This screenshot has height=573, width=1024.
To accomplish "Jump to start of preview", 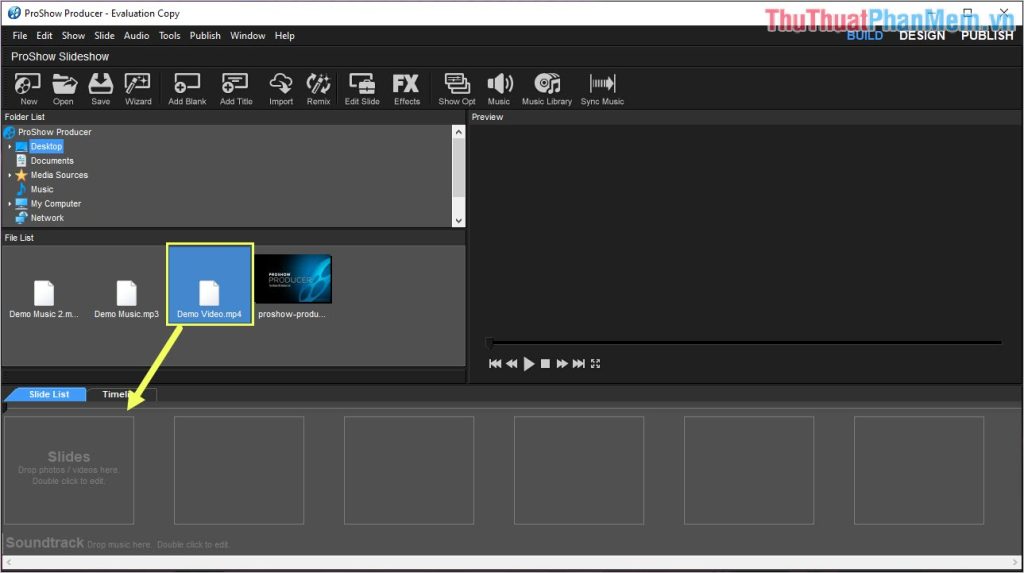I will [x=495, y=364].
